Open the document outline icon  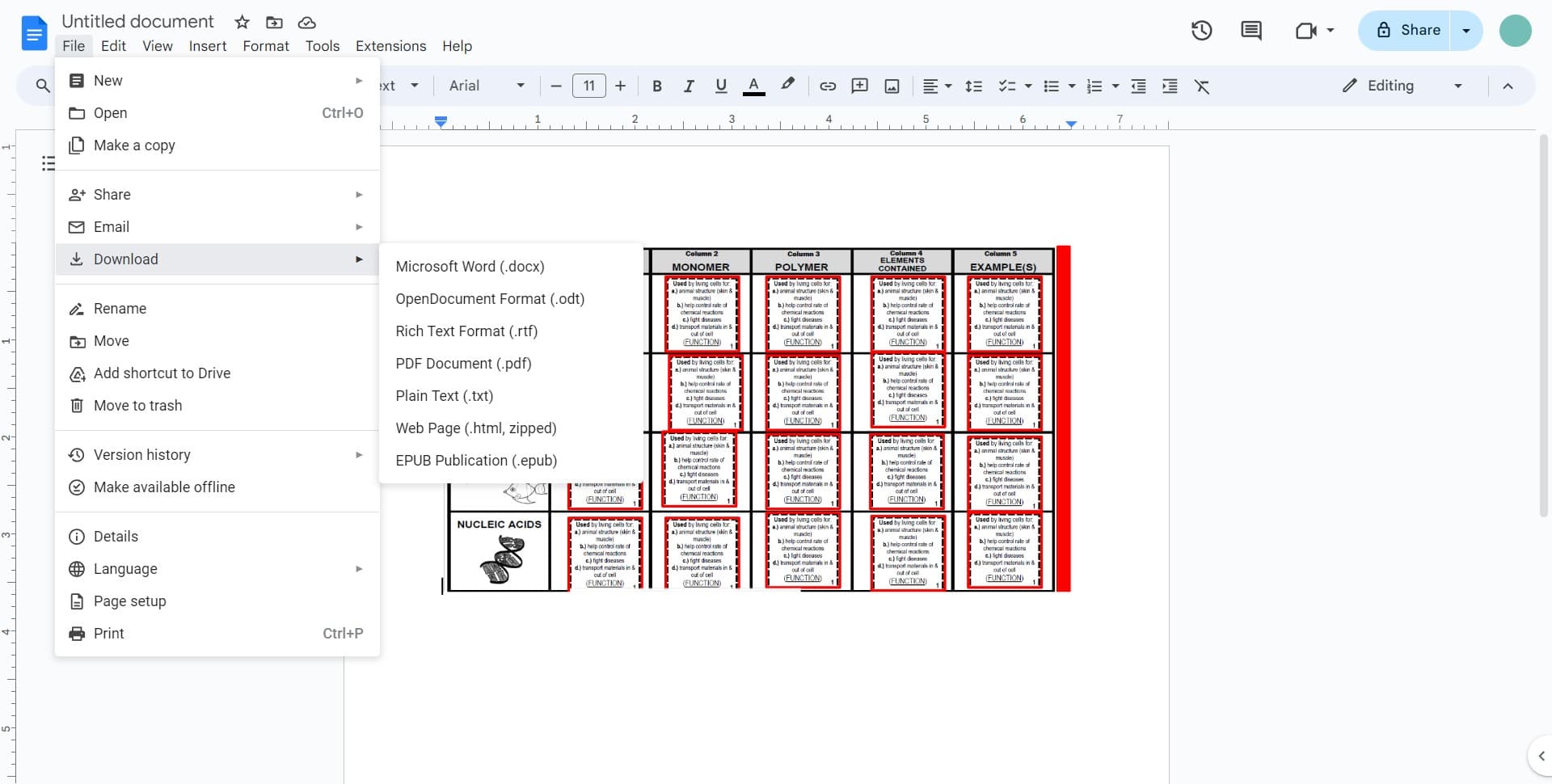(48, 163)
